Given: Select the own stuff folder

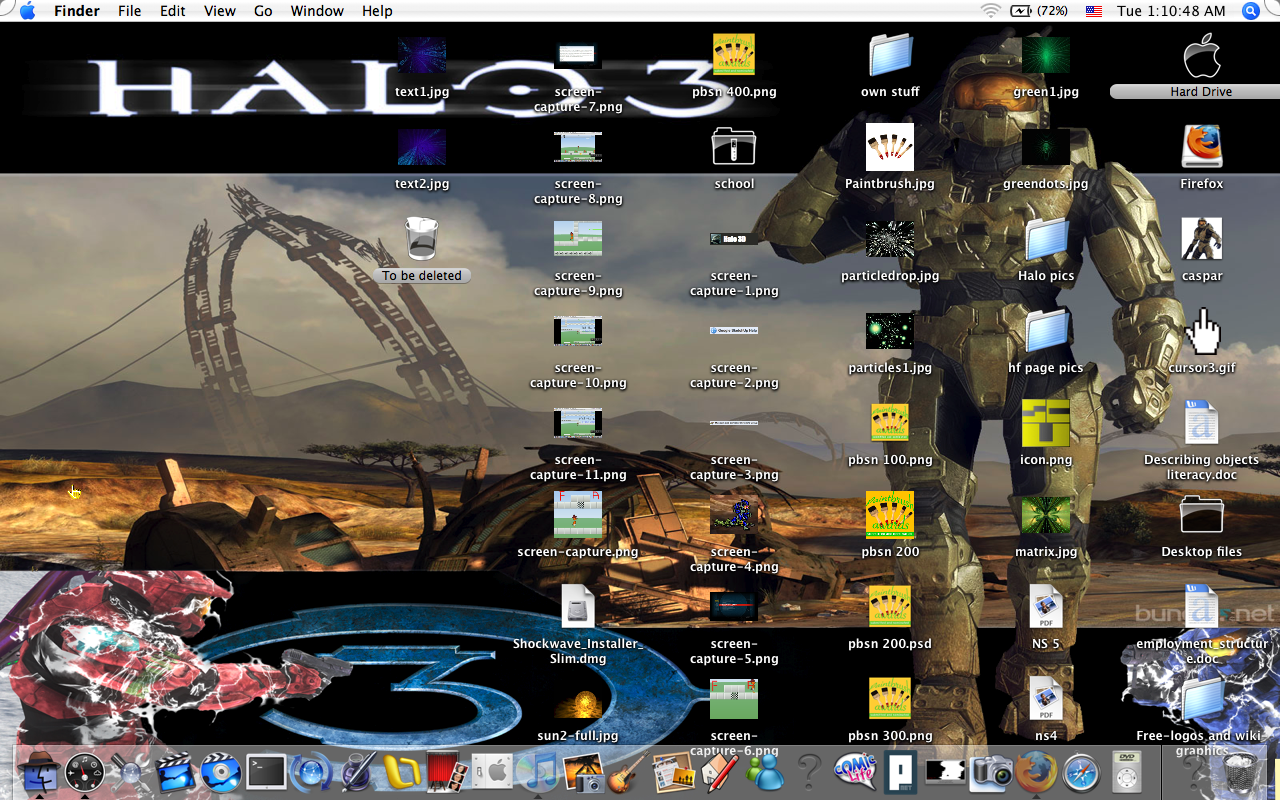Looking at the screenshot, I should click(x=890, y=56).
